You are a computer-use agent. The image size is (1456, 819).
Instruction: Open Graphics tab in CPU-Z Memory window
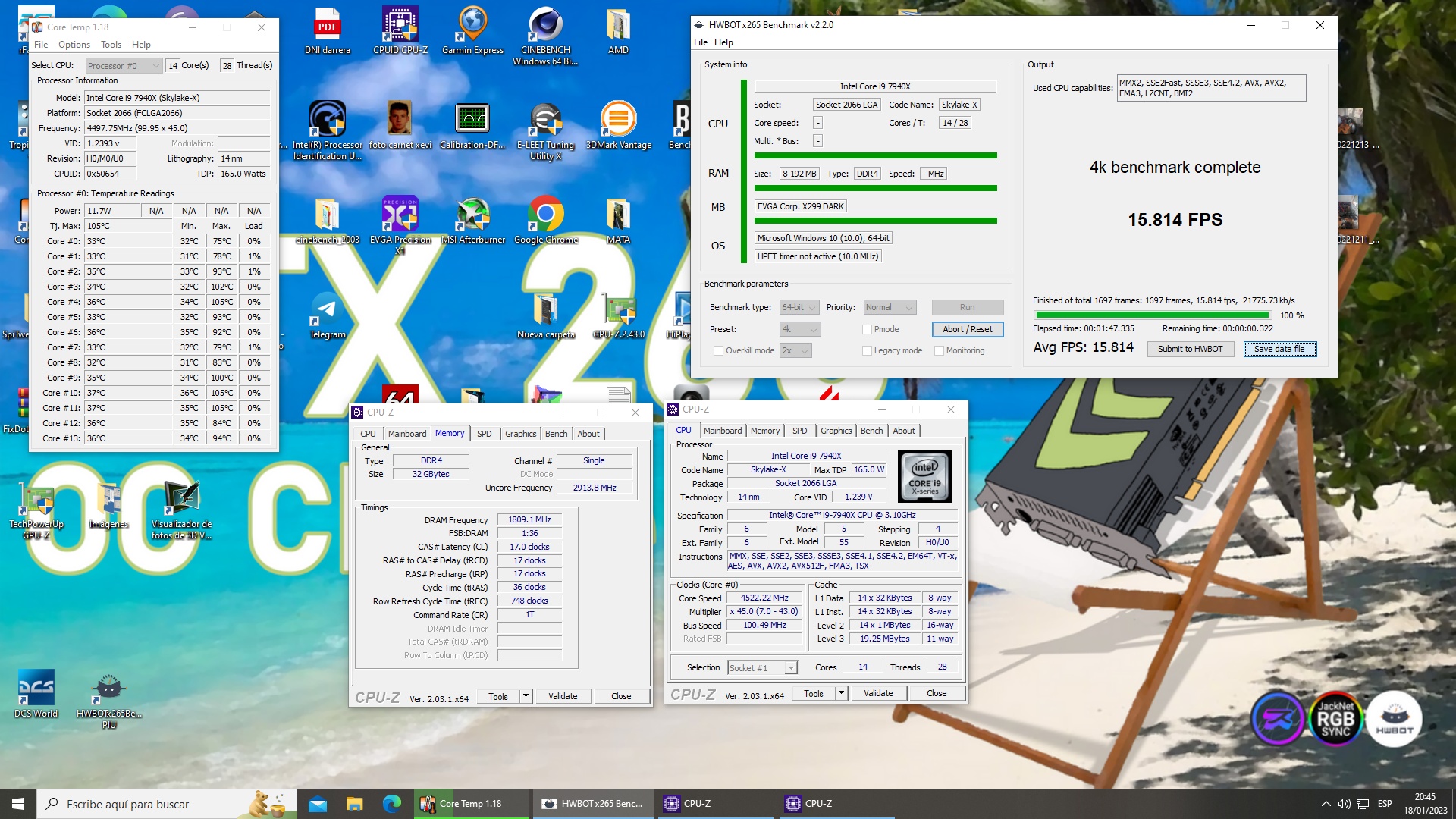pos(520,434)
